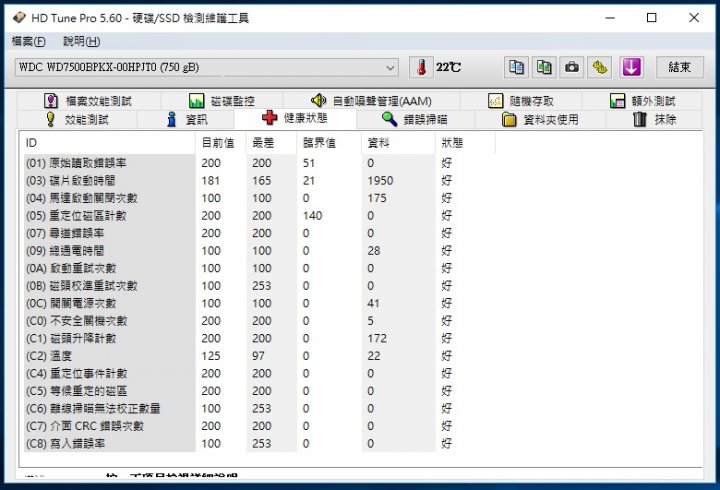This screenshot has height=490, width=720.
Task: Click the purple download-arrow icon
Action: (631, 68)
